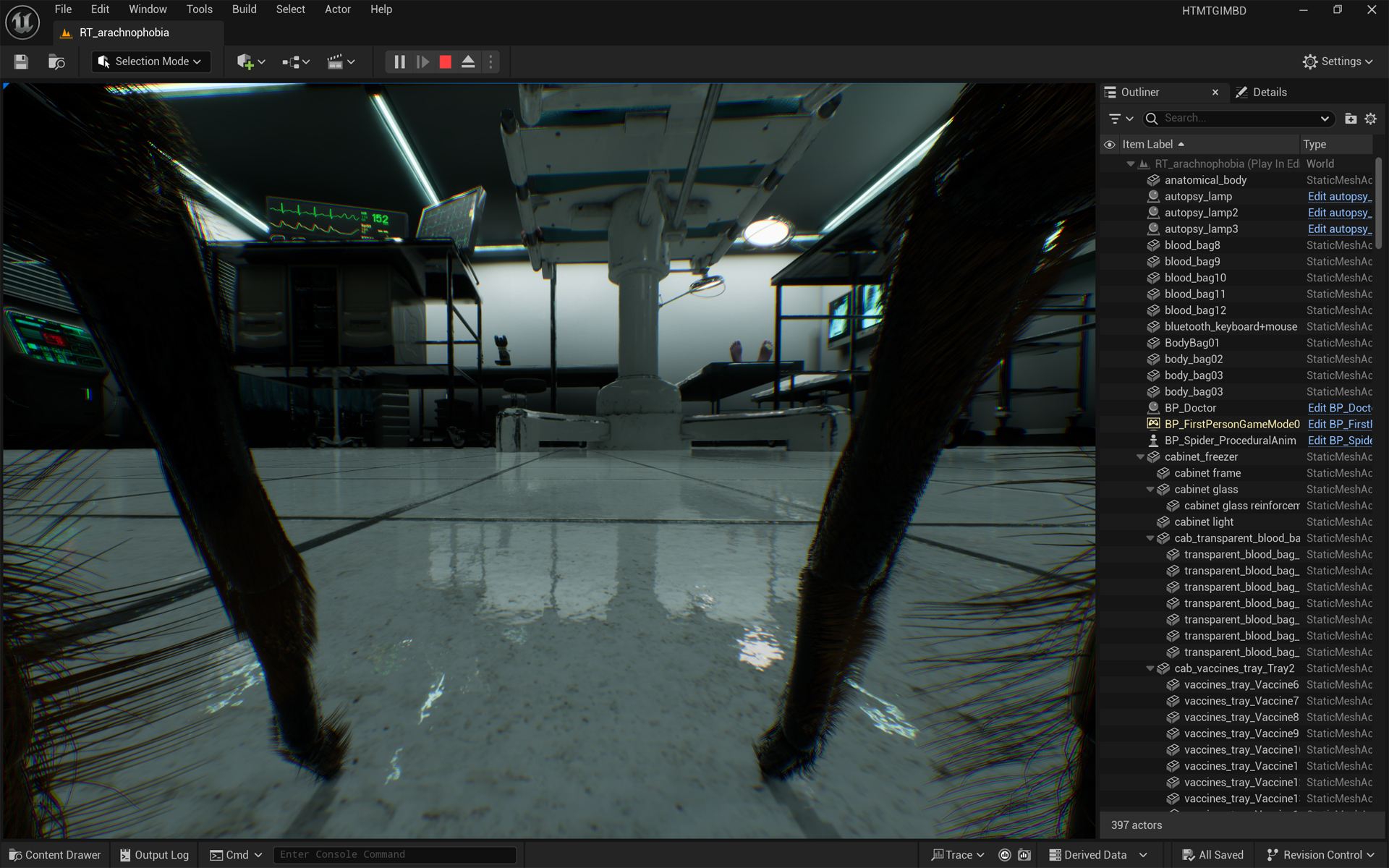Stop the play session with red square
The height and width of the screenshot is (868, 1389).
pos(446,62)
